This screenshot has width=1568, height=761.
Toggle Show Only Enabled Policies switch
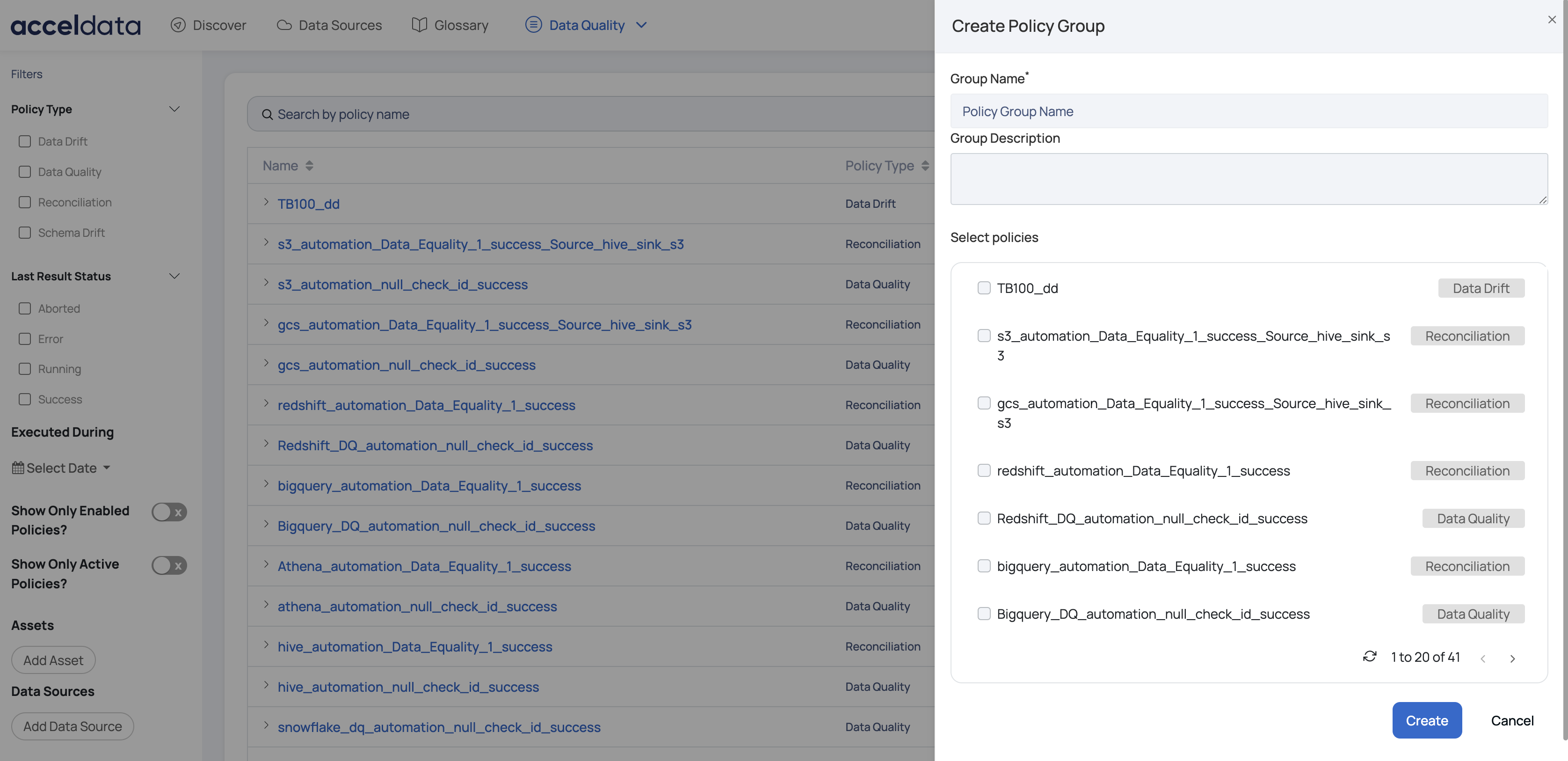[169, 512]
